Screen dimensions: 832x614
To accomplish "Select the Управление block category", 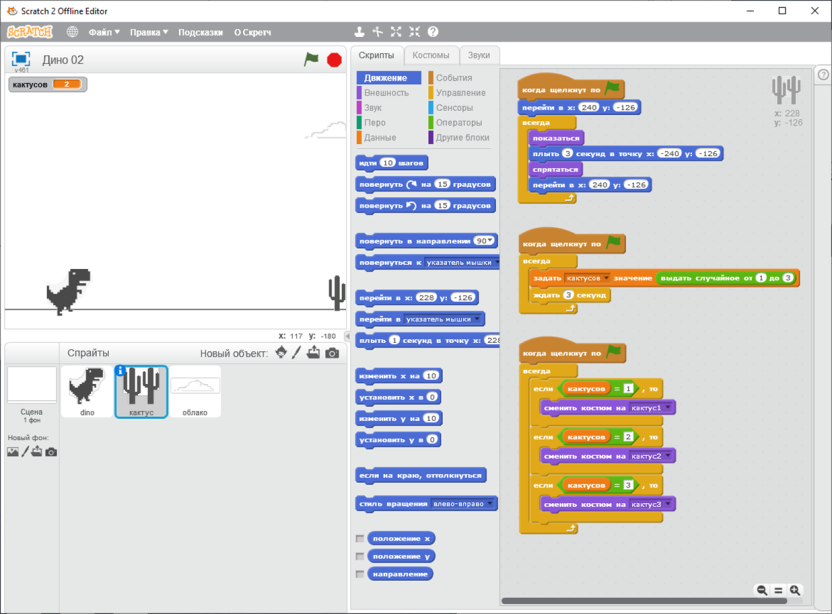I will pos(461,93).
